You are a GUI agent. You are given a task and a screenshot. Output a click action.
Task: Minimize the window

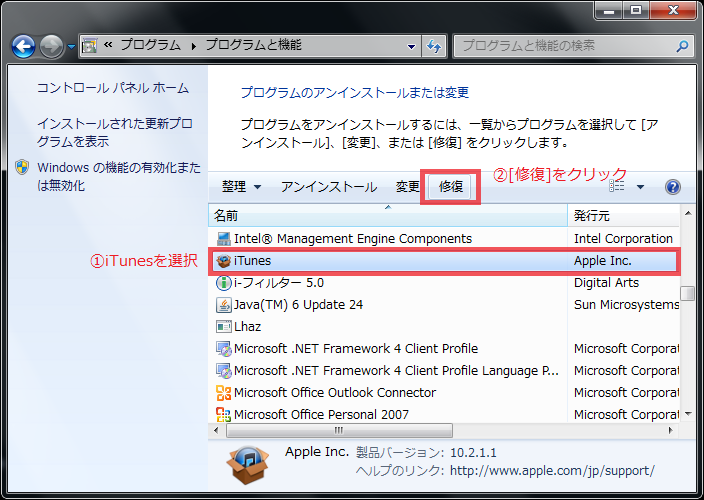[x=609, y=10]
